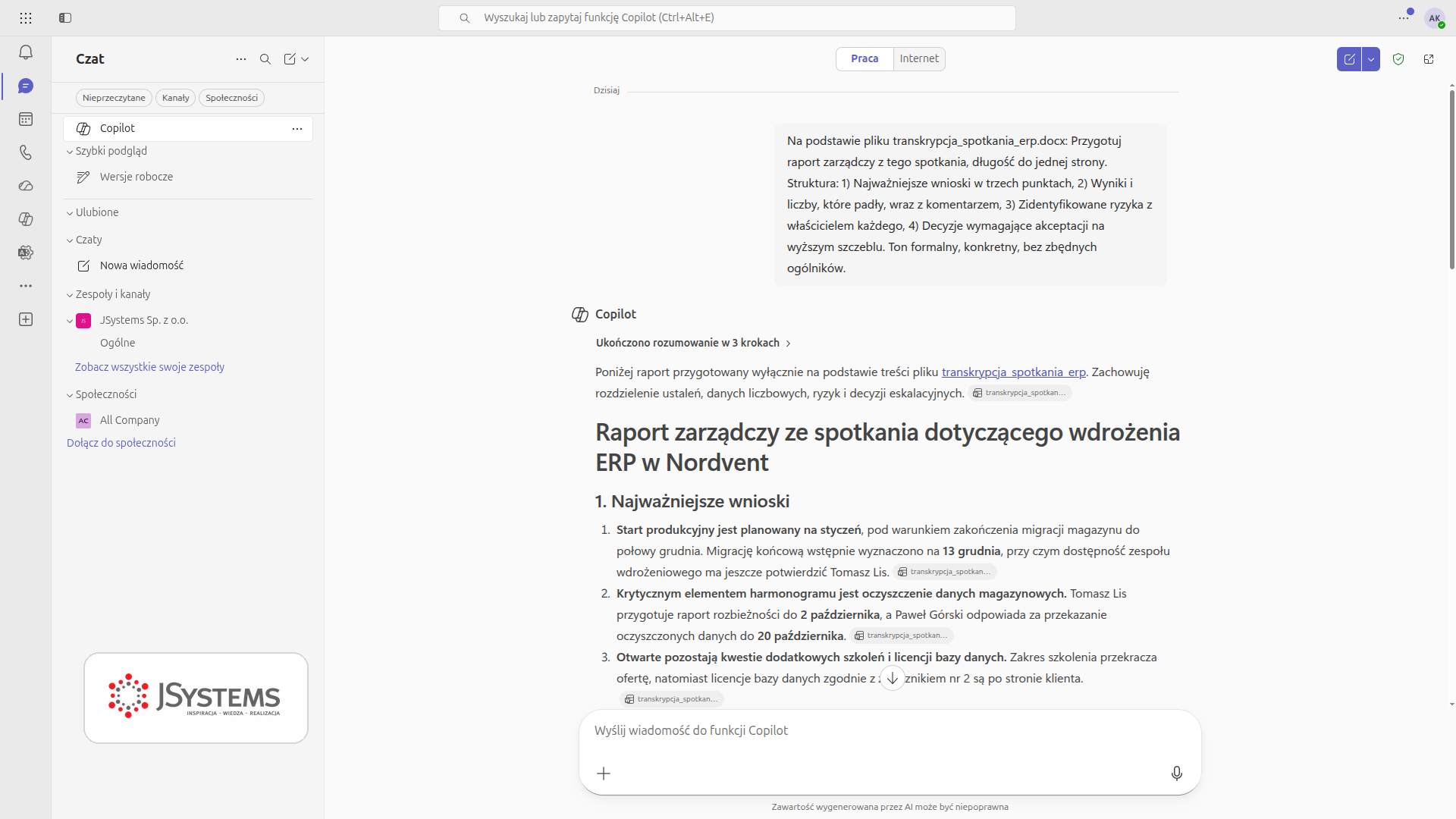Filter chats by Nieprzeczytane
This screenshot has width=1456, height=819.
(114, 98)
